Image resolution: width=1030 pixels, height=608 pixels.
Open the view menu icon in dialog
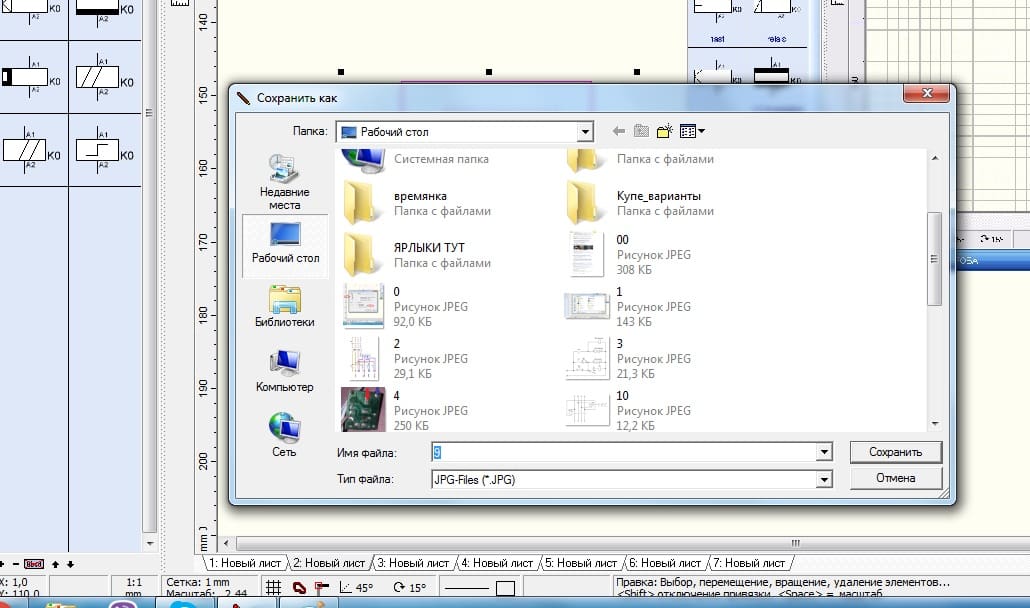click(x=692, y=131)
